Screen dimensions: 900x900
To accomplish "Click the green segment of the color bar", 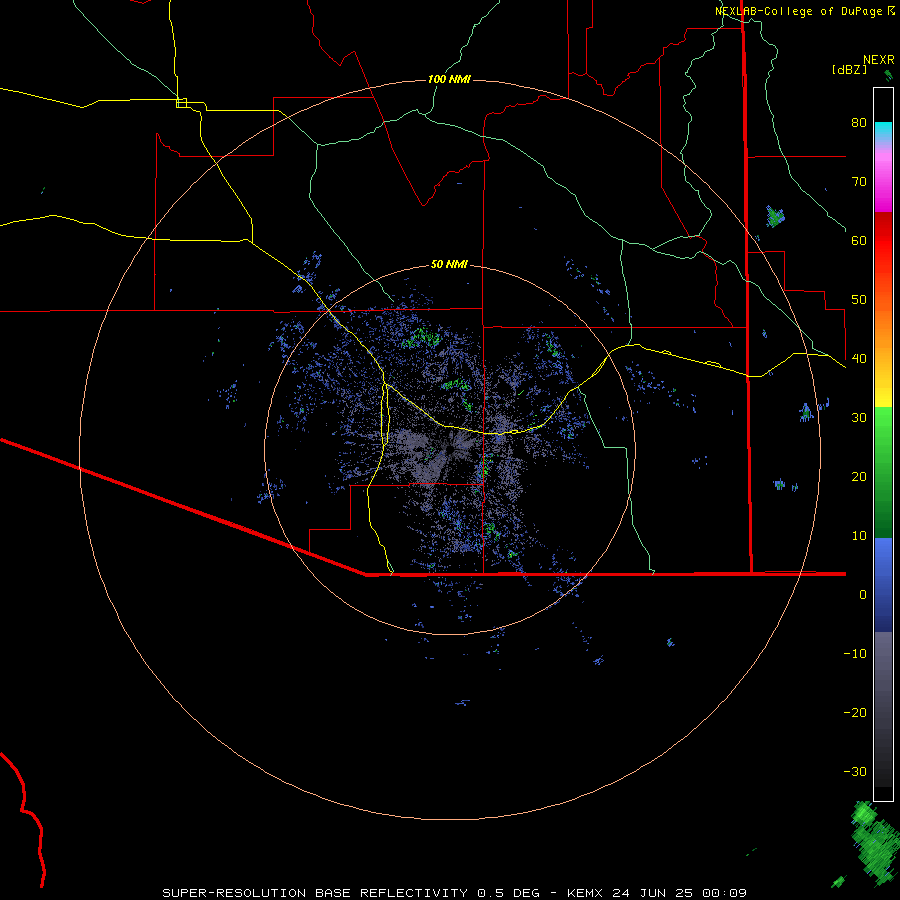I will click(883, 473).
